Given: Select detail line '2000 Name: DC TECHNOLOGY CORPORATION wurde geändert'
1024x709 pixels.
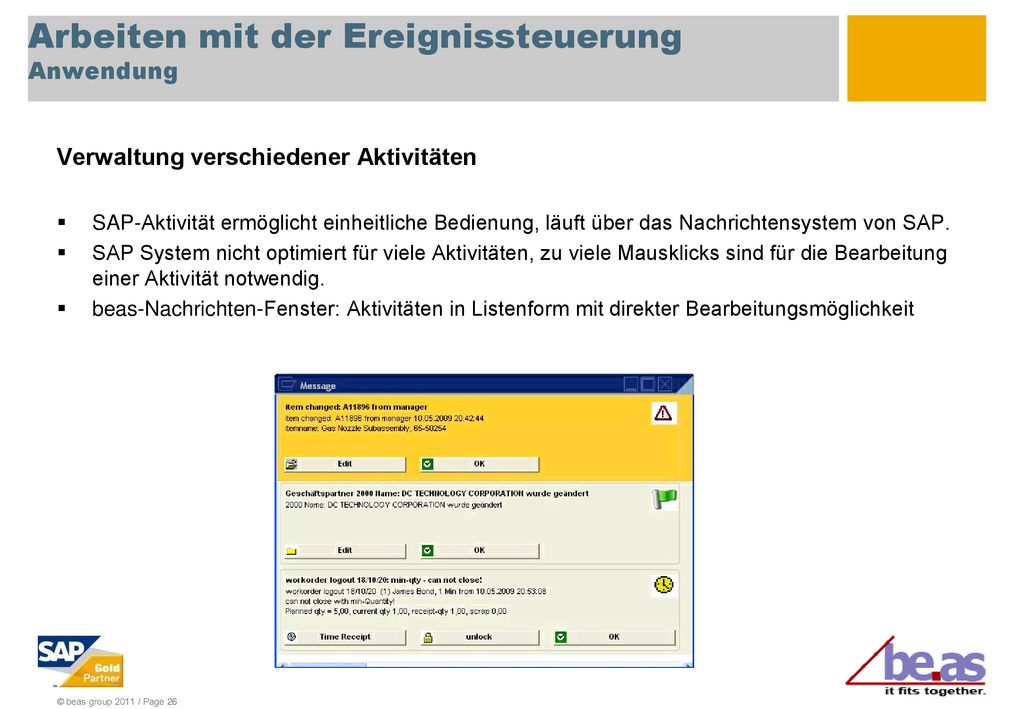Looking at the screenshot, I should pos(394,505).
